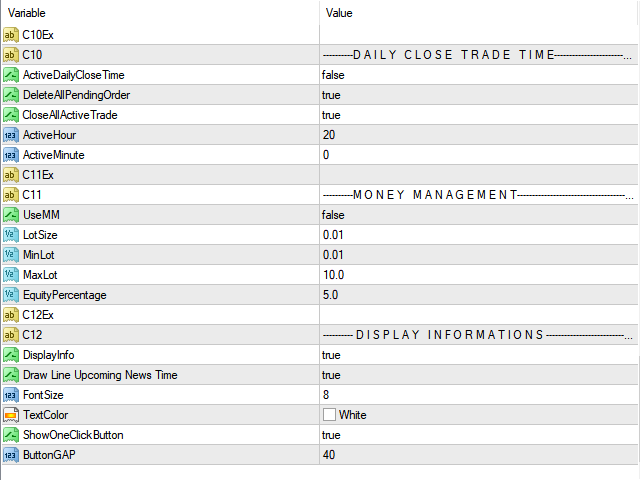Open Draw Line Upcoming News Time value
Image resolution: width=640 pixels, height=480 pixels.
(479, 375)
